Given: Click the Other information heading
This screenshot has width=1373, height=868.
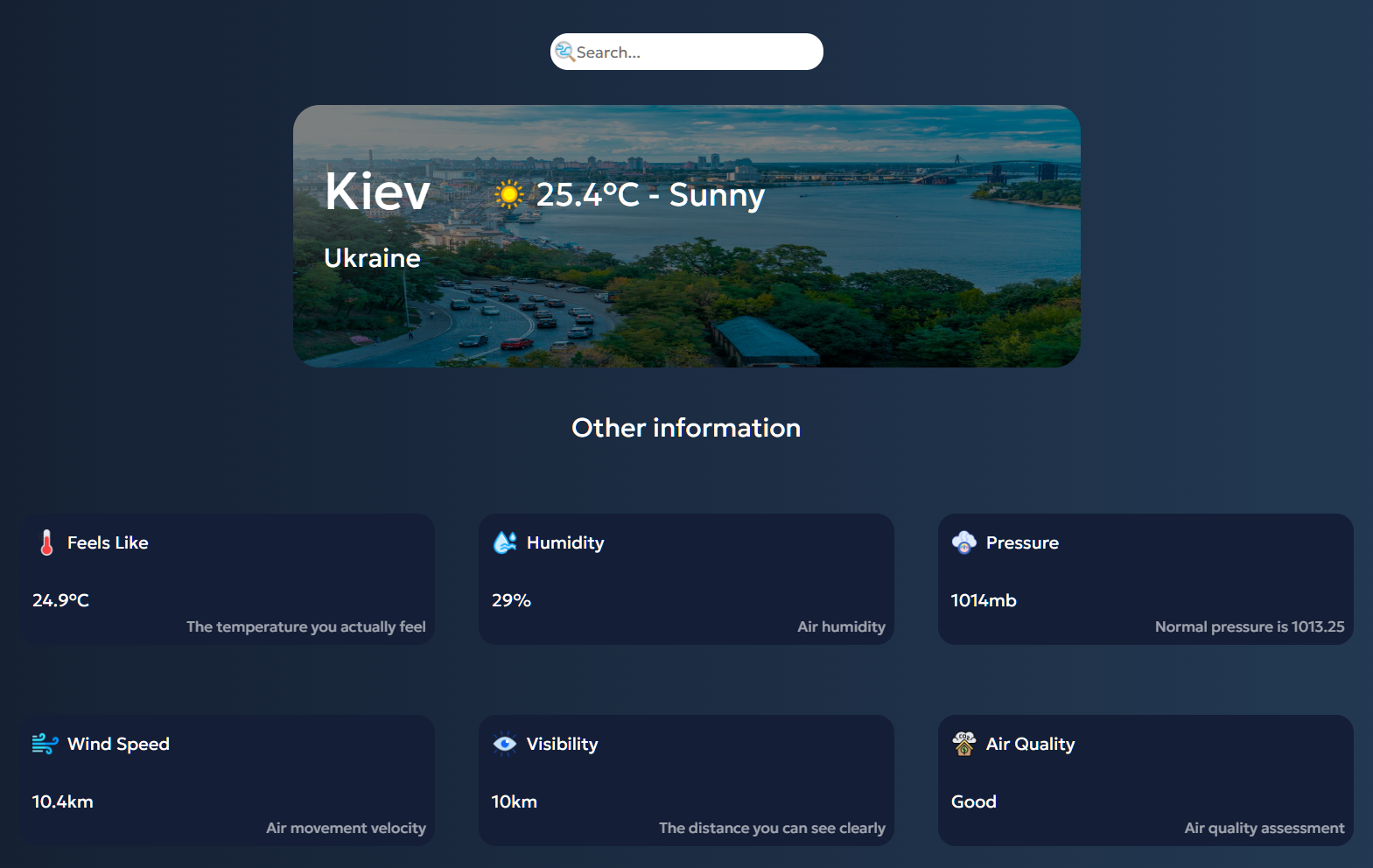Looking at the screenshot, I should (x=686, y=428).
